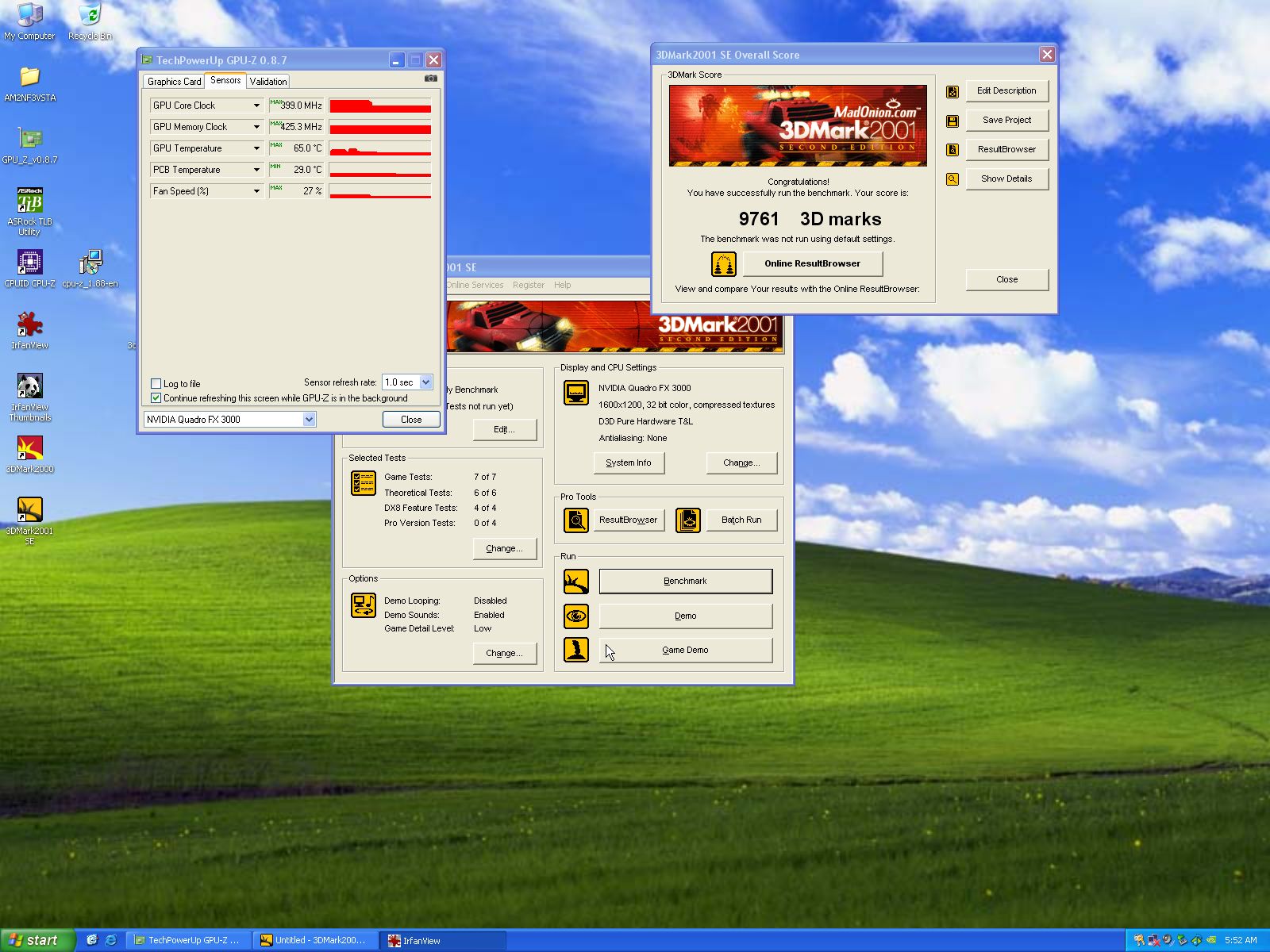Click the ResultBrowser icon in score window

(x=952, y=150)
